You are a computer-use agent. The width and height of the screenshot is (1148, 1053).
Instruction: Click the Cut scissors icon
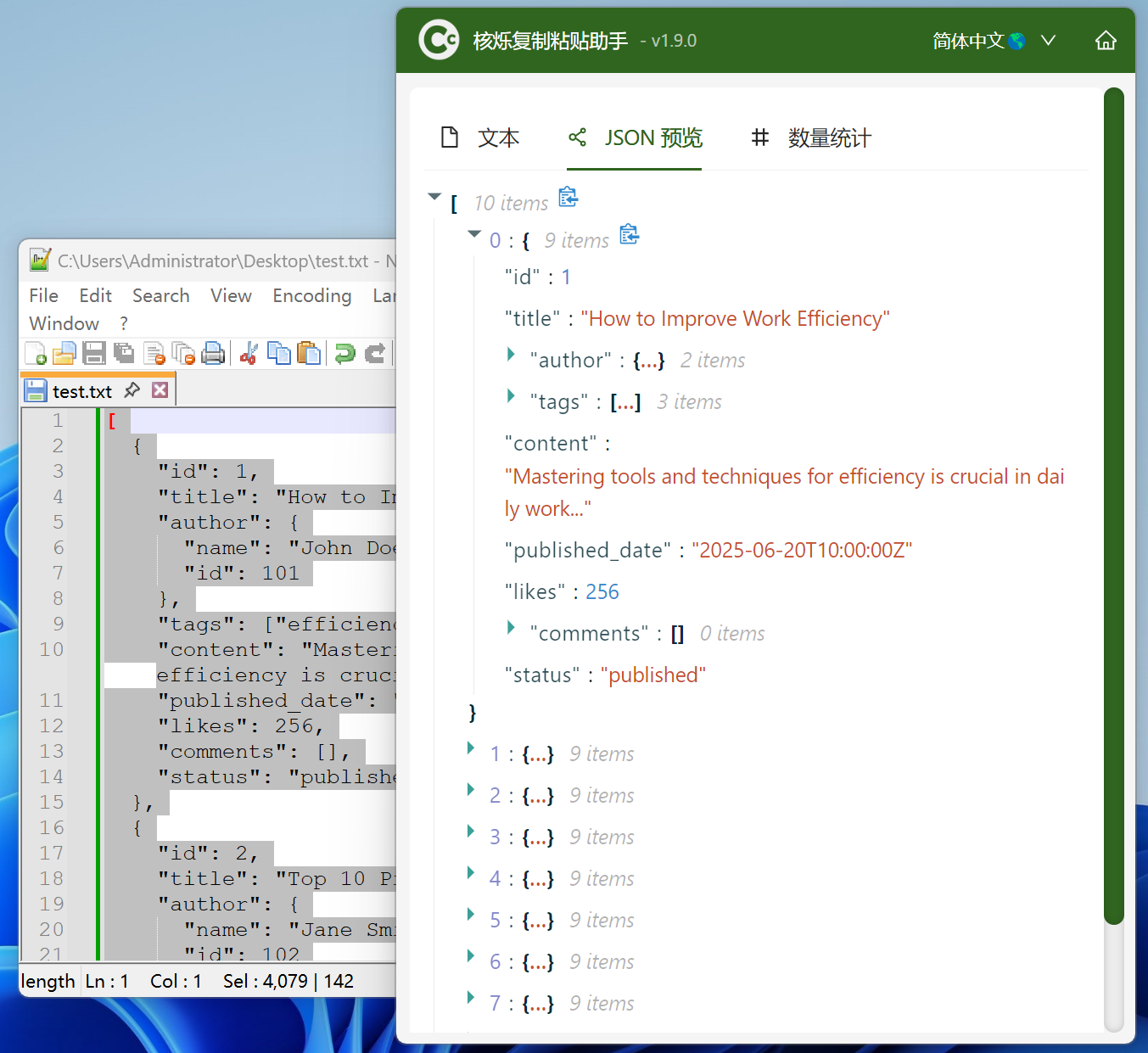pyautogui.click(x=249, y=353)
